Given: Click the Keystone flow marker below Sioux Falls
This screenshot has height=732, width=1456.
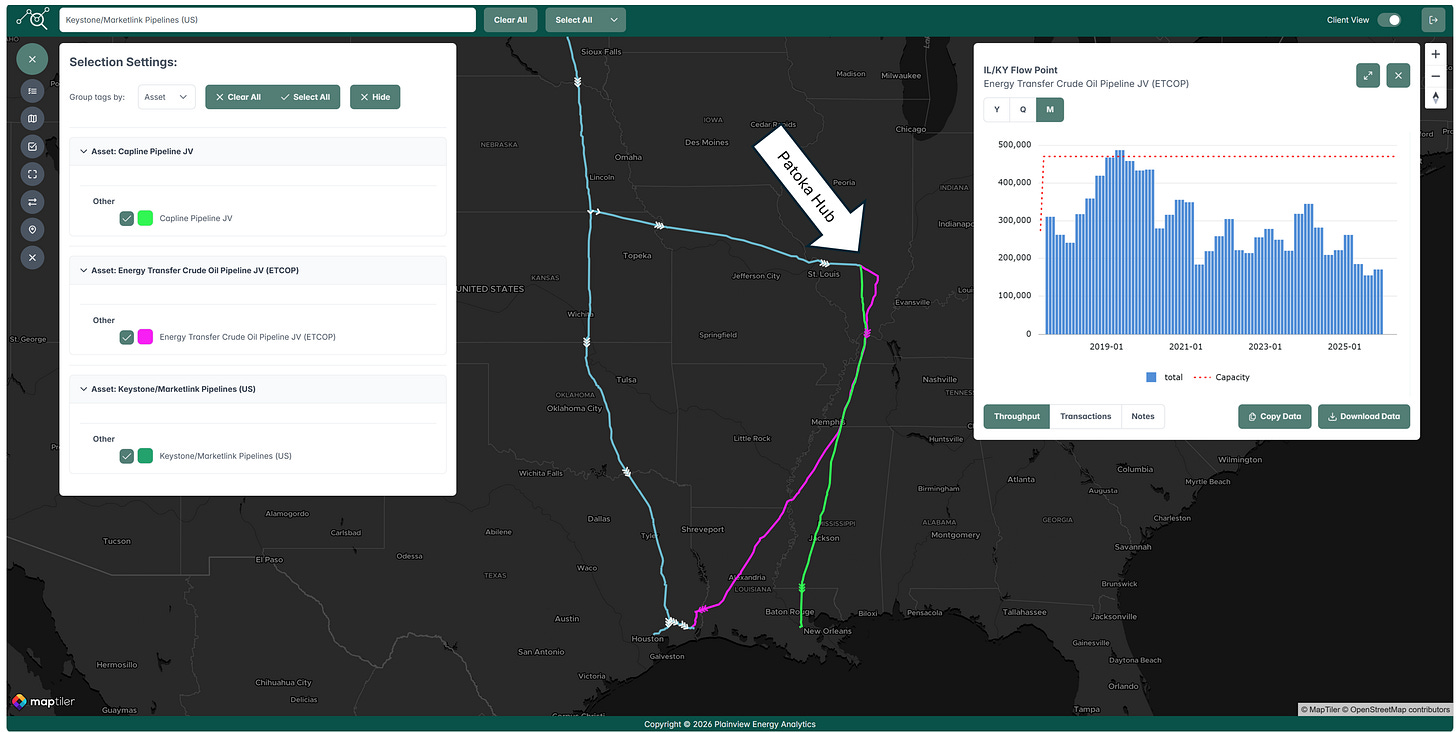Looking at the screenshot, I should coord(577,82).
